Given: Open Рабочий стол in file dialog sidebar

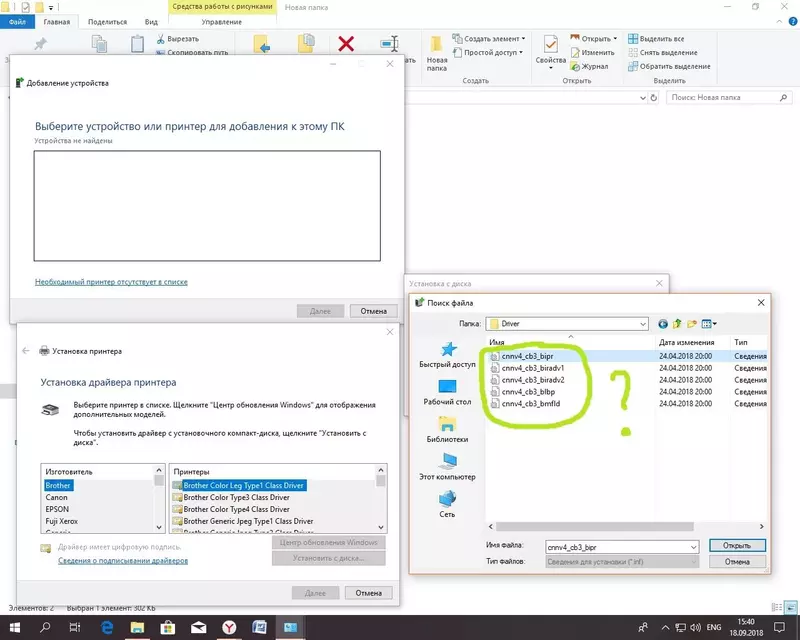Looking at the screenshot, I should [447, 392].
